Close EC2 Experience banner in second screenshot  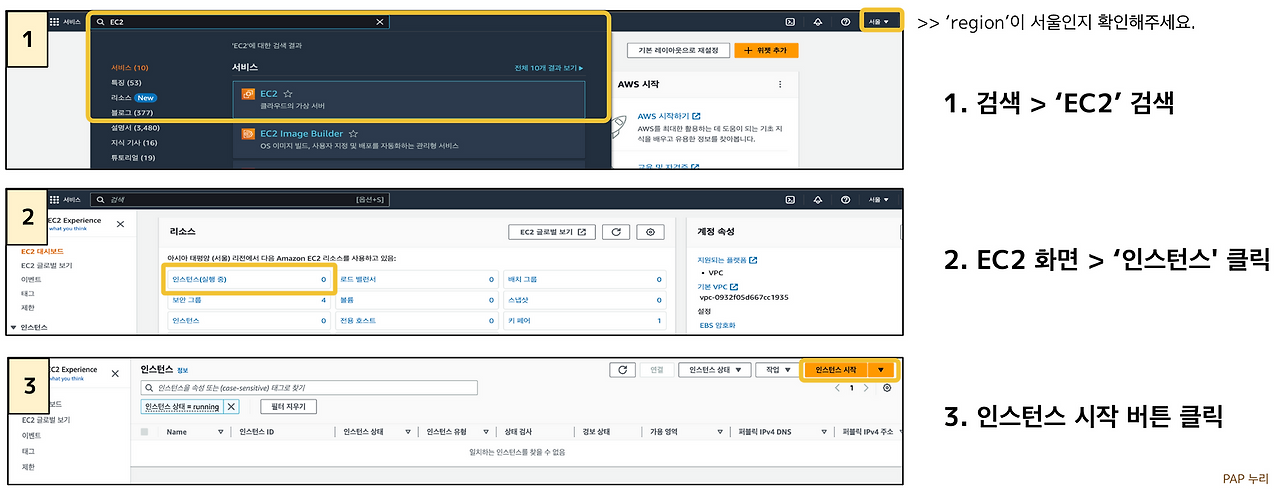coord(120,225)
